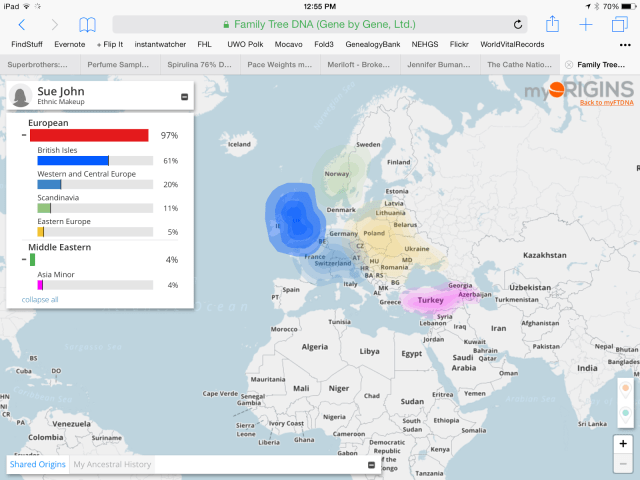Click the 'collapse all' link
The image size is (640, 480).
(40, 299)
